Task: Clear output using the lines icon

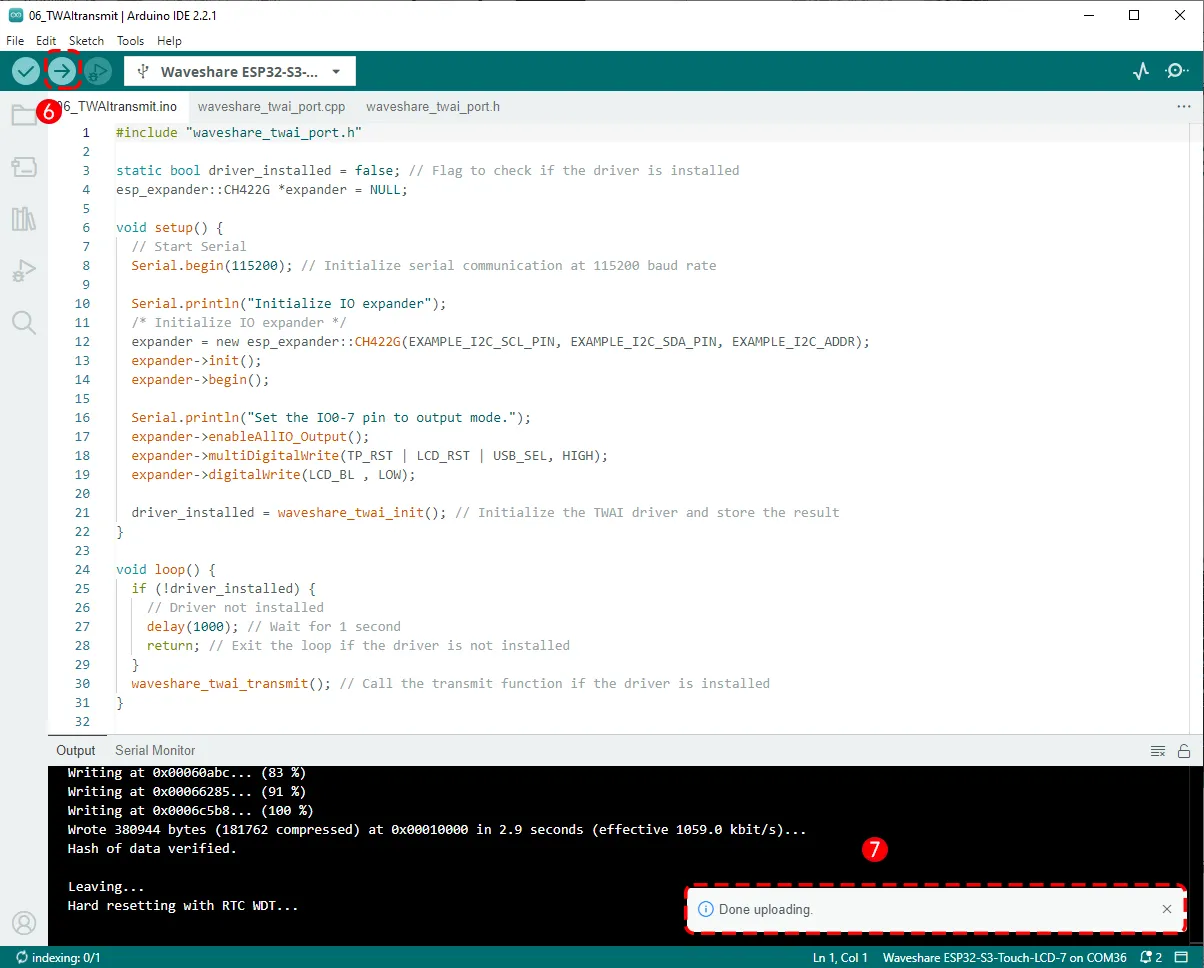Action: coord(1158,751)
